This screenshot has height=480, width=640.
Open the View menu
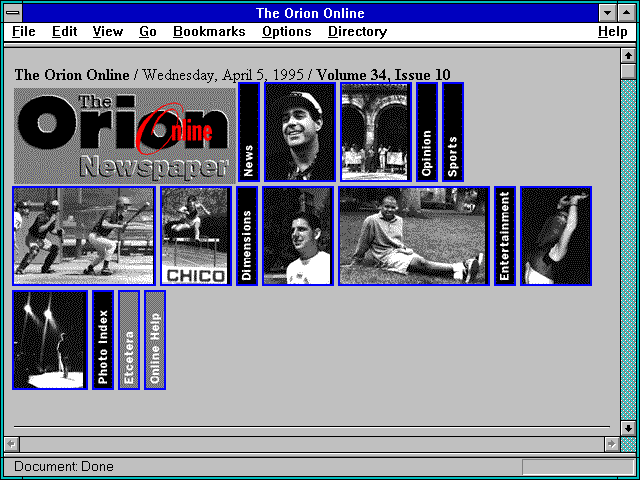(108, 32)
